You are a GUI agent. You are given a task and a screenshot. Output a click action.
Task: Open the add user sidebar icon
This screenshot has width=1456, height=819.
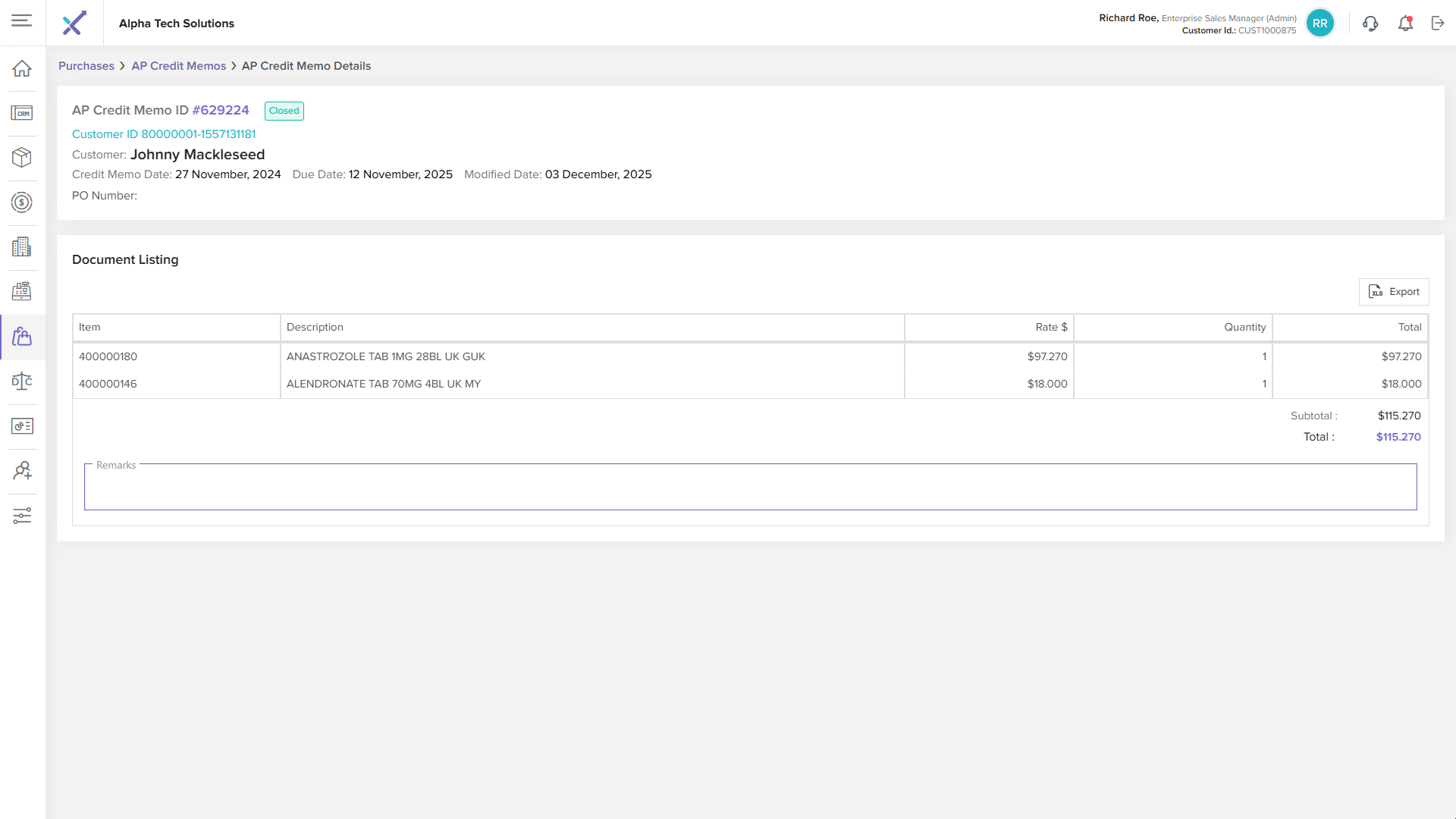tap(22, 471)
